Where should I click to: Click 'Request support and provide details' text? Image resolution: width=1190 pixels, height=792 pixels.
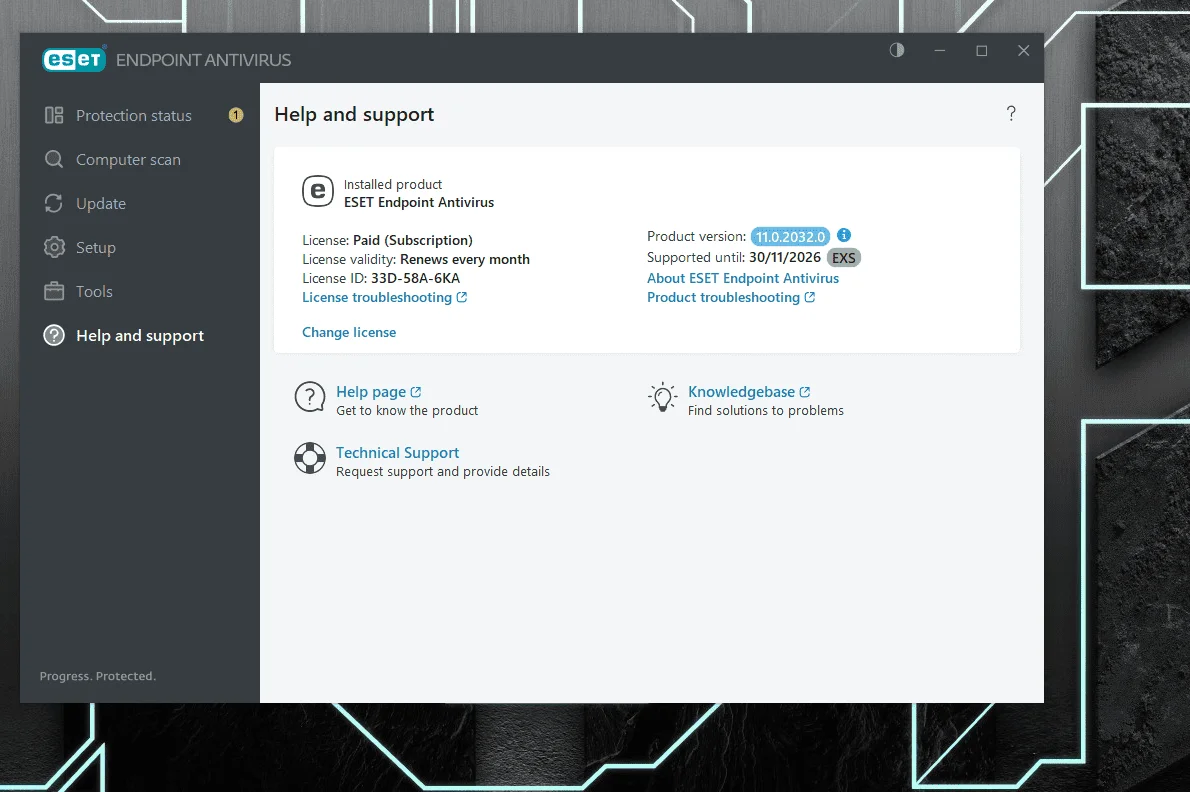pyautogui.click(x=442, y=472)
